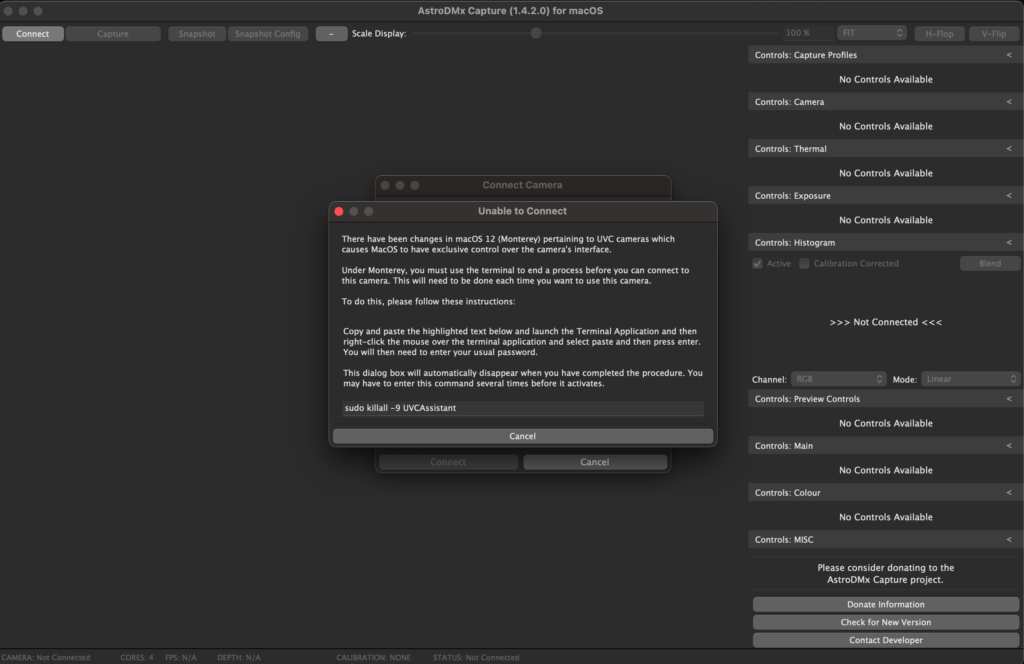Collapse the Controls: Preview Controls section
Image resolution: width=1024 pixels, height=664 pixels.
coord(1009,399)
